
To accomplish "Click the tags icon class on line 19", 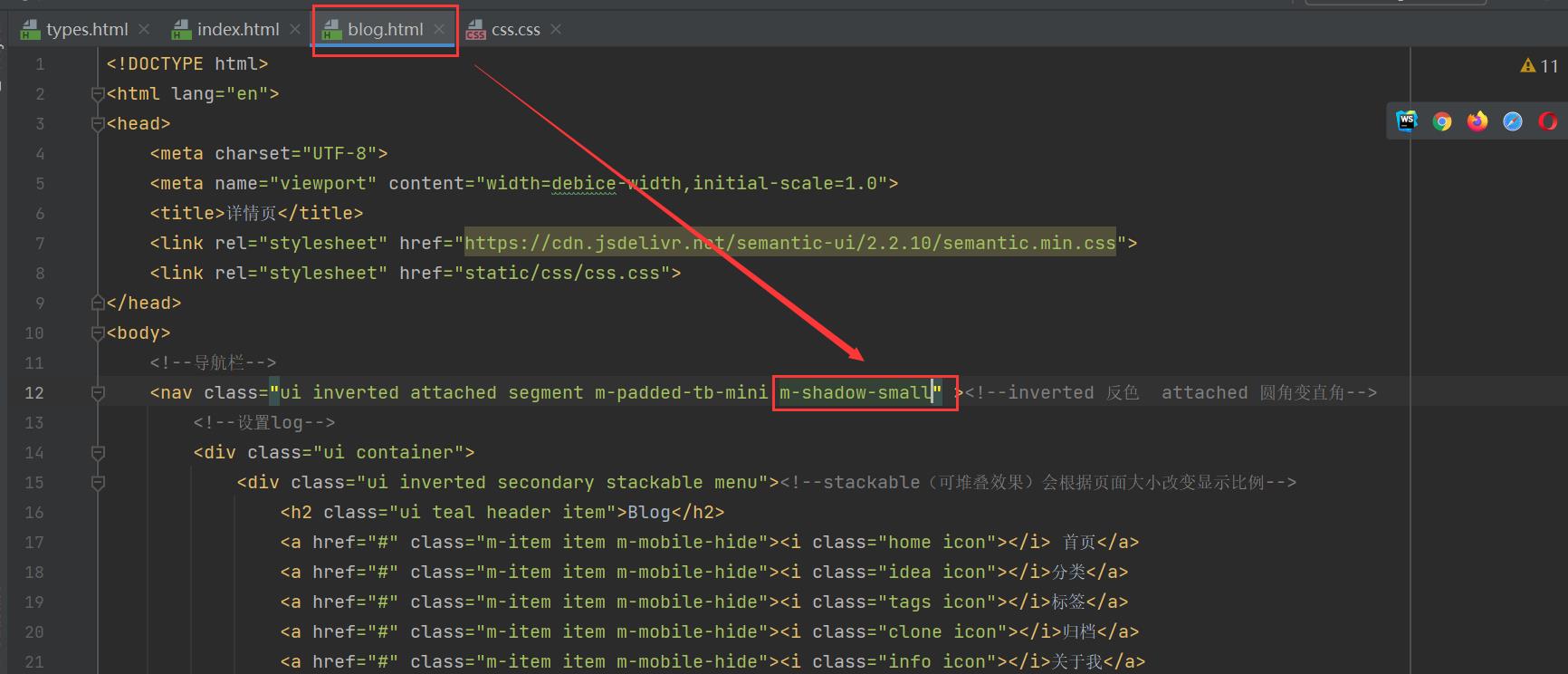I will (936, 602).
